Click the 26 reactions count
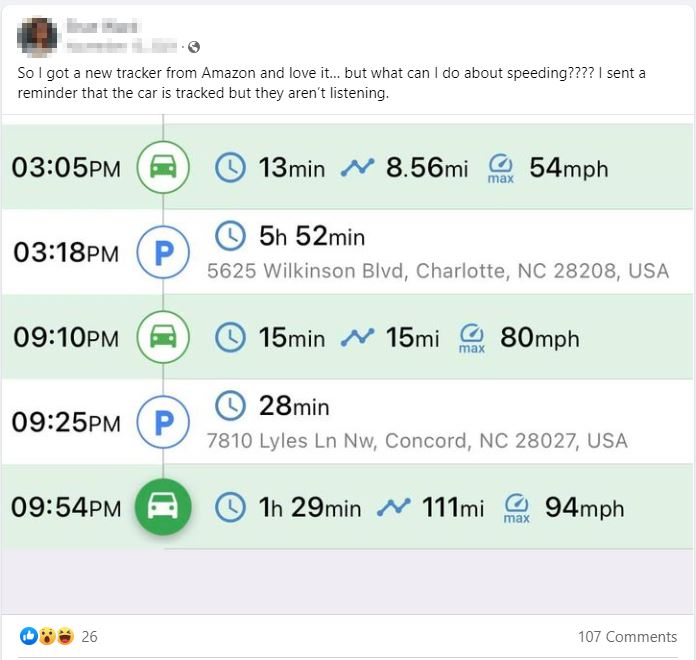Screen dimensions: 696x660 pyautogui.click(x=89, y=637)
